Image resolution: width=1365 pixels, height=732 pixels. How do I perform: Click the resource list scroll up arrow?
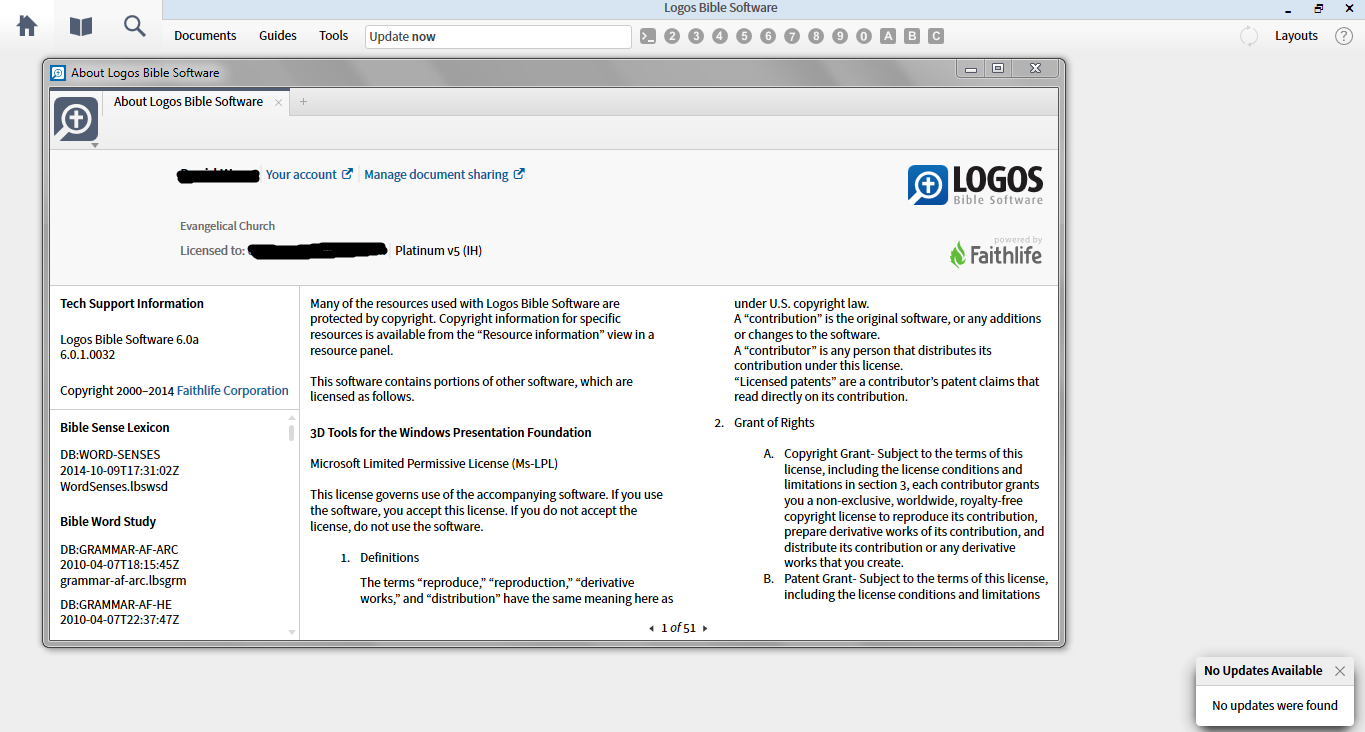point(292,416)
